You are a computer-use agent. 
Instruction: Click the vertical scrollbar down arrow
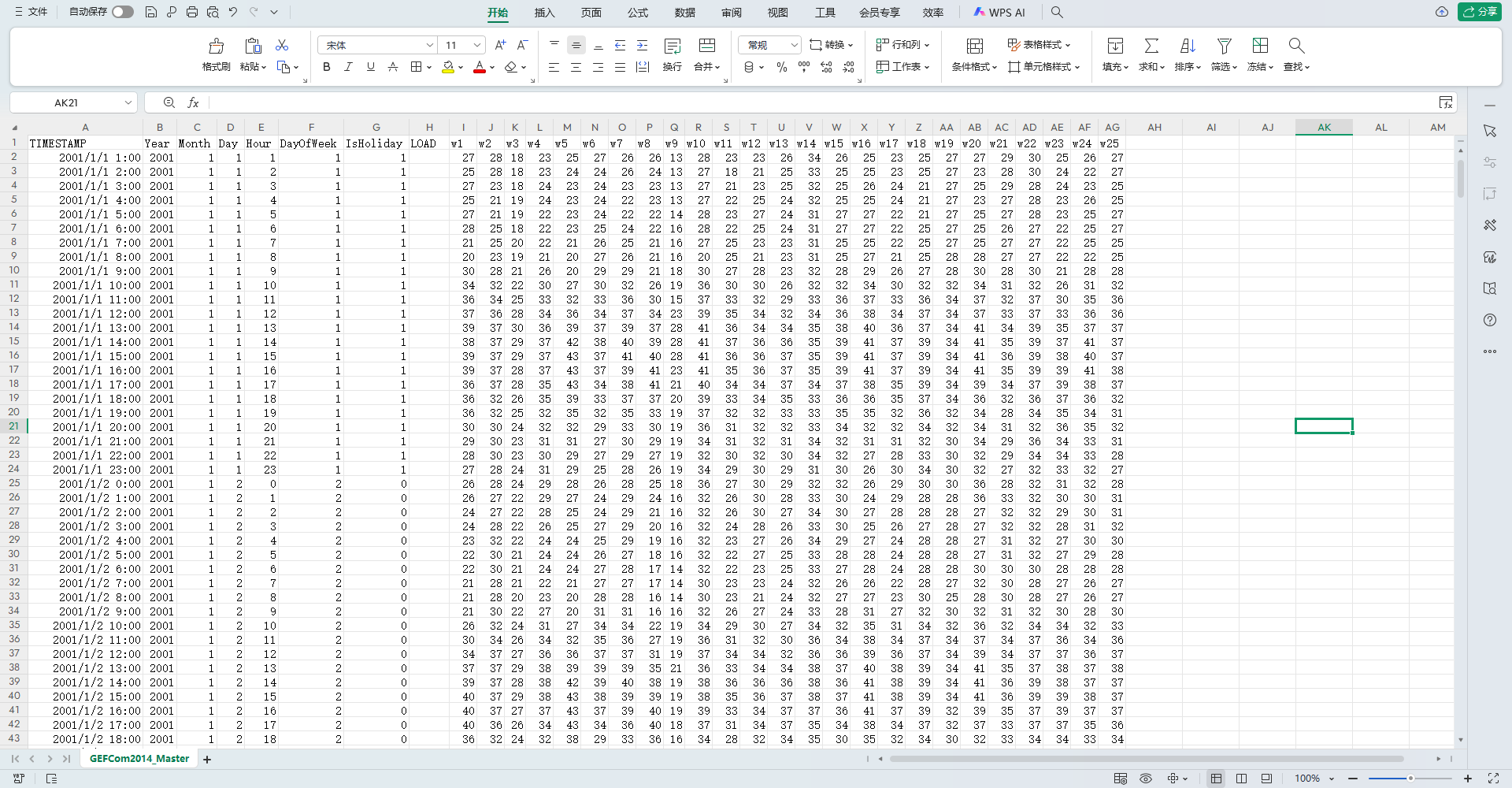pyautogui.click(x=1461, y=740)
